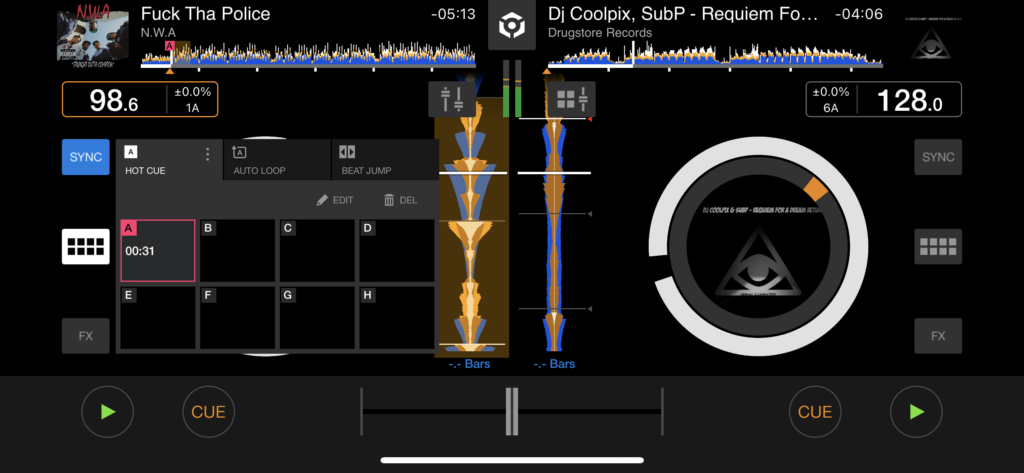The width and height of the screenshot is (1024, 473).
Task: Tap the crossfader handle
Action: (x=512, y=412)
